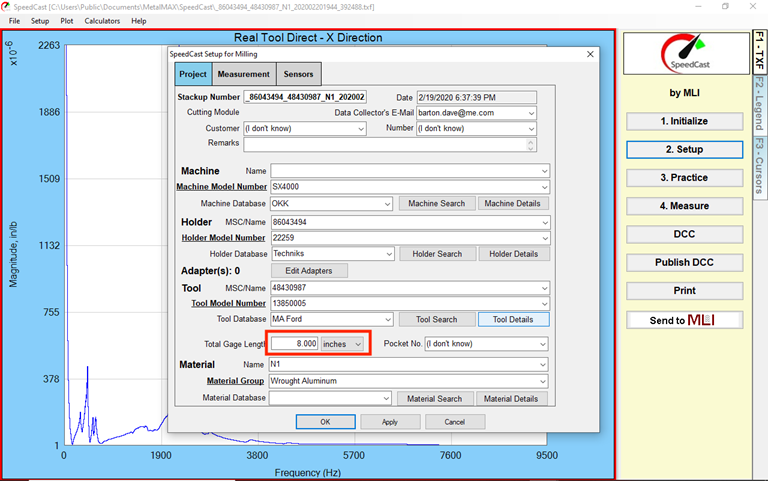The width and height of the screenshot is (768, 481).
Task: Click the 4. Measure button
Action: 684,206
